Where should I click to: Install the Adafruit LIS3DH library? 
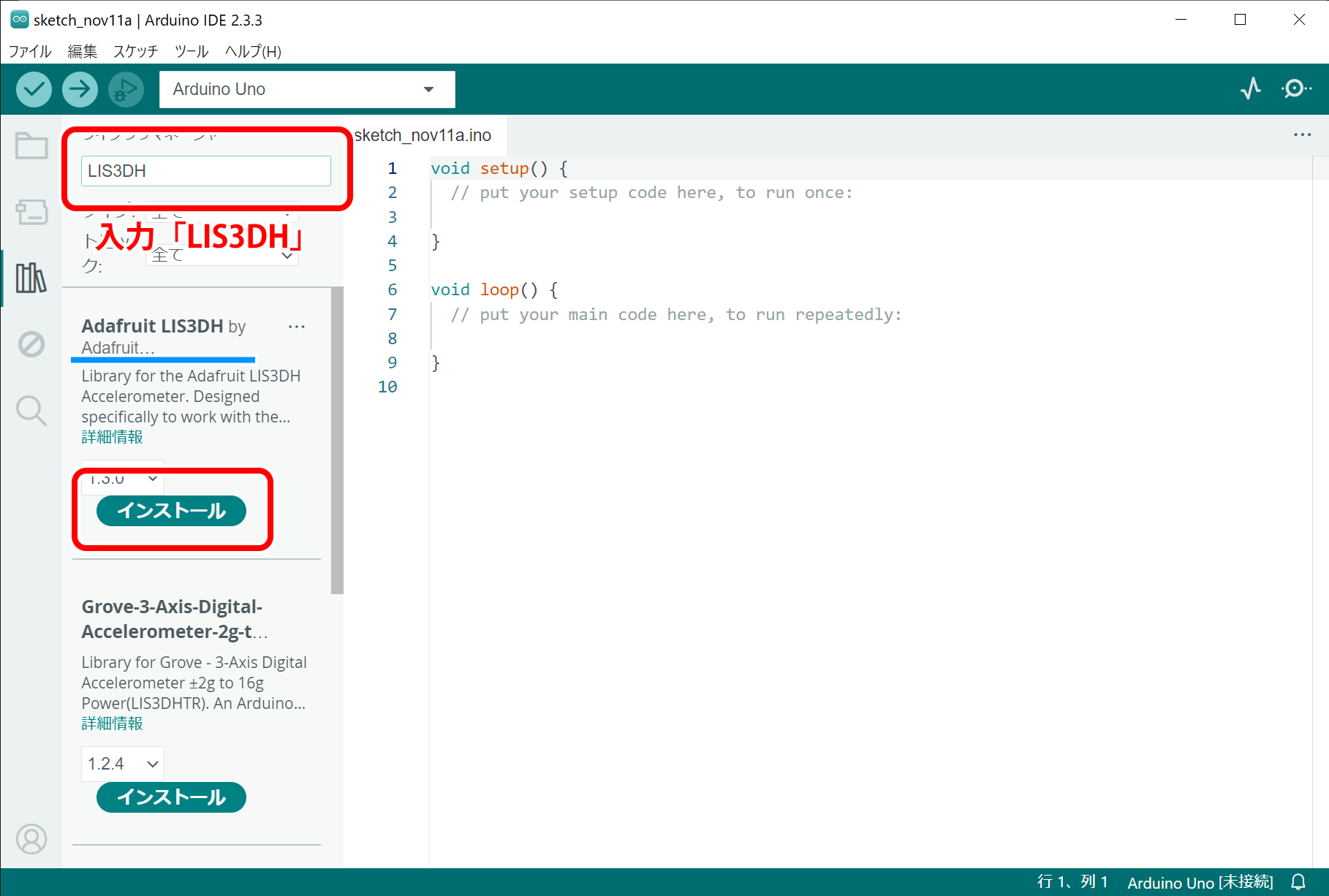coord(171,510)
